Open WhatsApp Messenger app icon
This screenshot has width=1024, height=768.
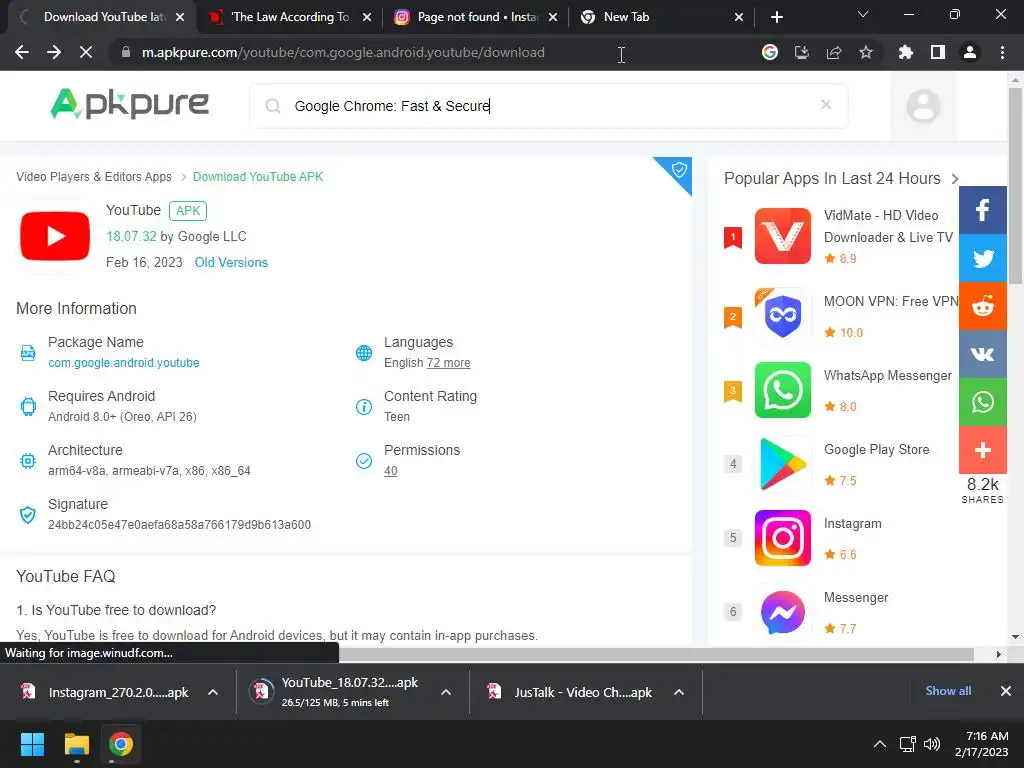tap(782, 390)
